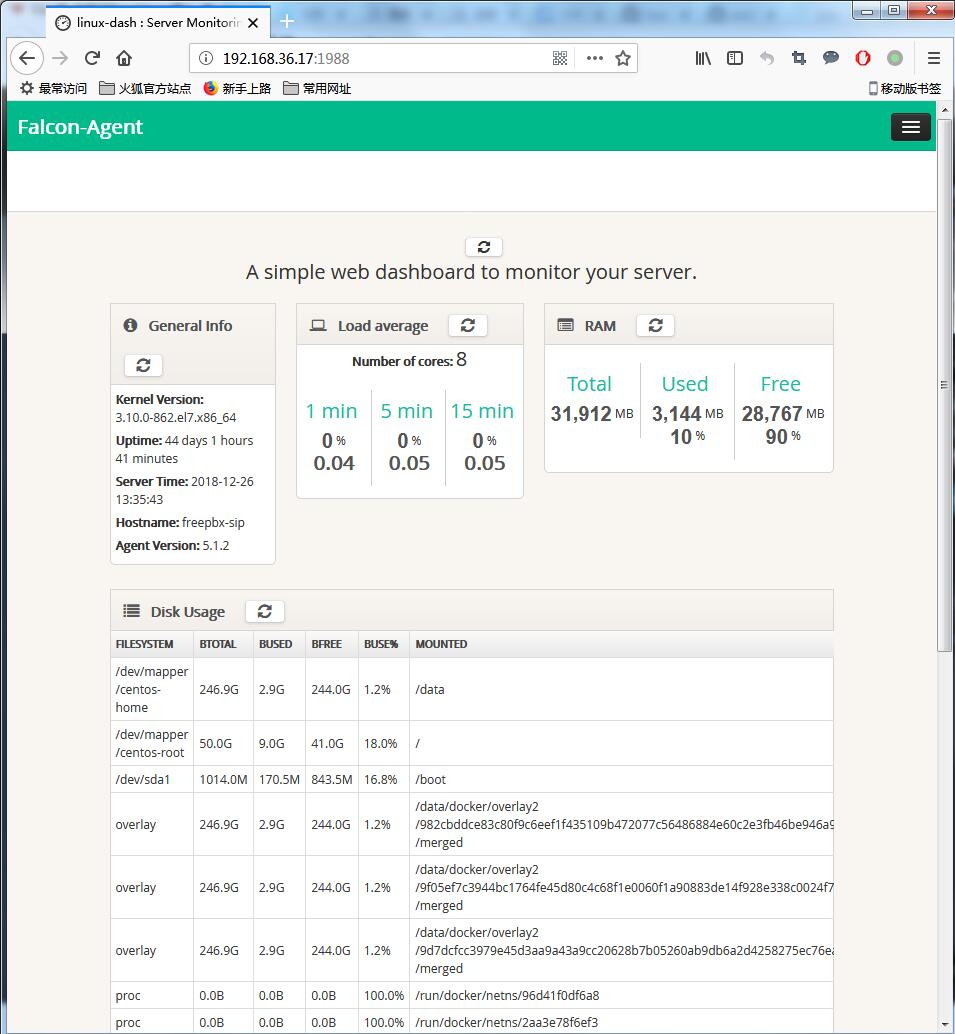Bookmark this page with star icon
Screen dimensions: 955x1034
[623, 58]
